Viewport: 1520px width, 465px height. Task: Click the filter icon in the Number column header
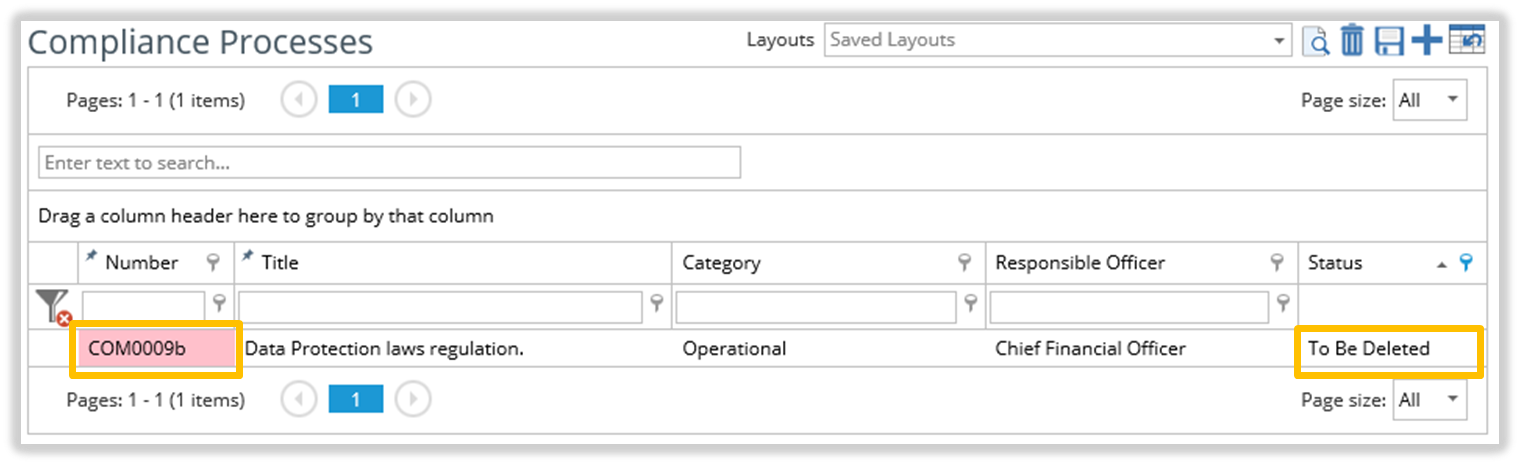pos(212,263)
